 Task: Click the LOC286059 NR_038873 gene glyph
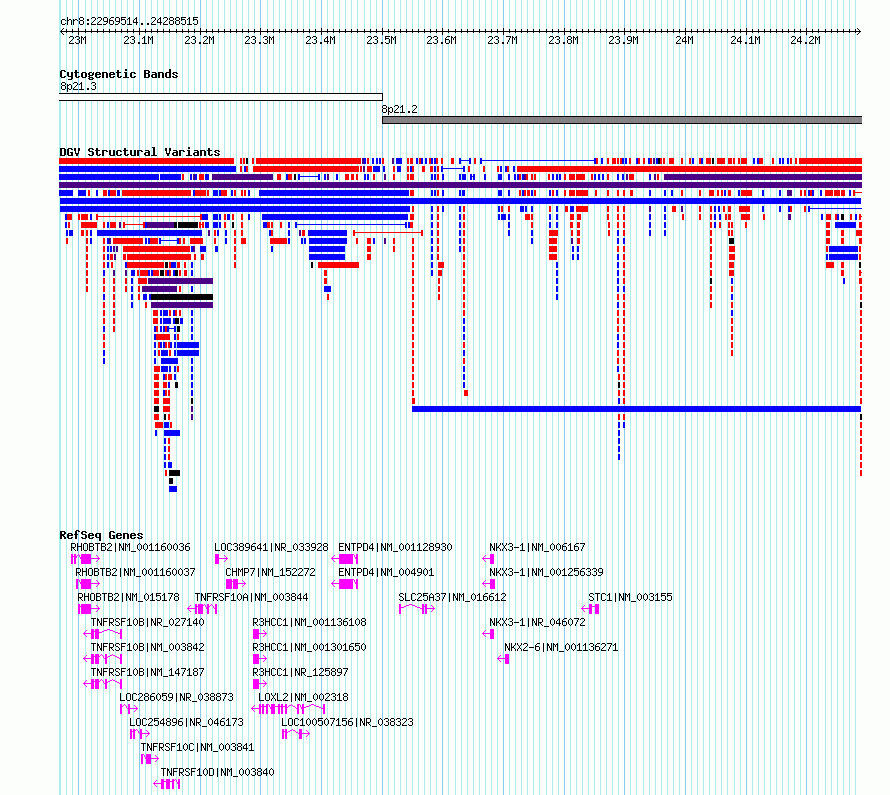[x=129, y=709]
